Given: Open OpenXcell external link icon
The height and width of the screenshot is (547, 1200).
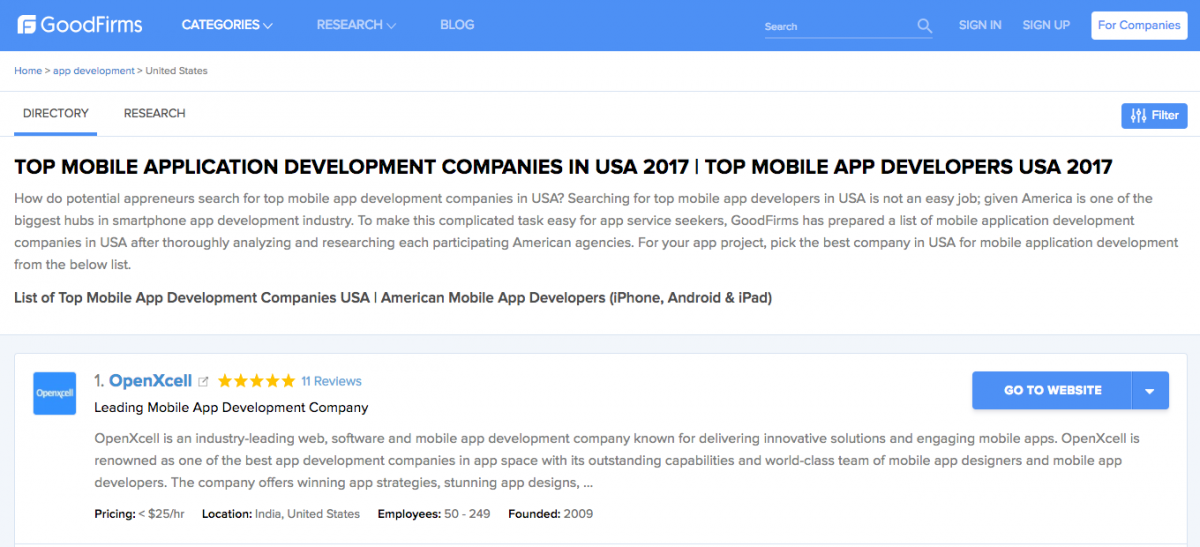Looking at the screenshot, I should [x=204, y=381].
